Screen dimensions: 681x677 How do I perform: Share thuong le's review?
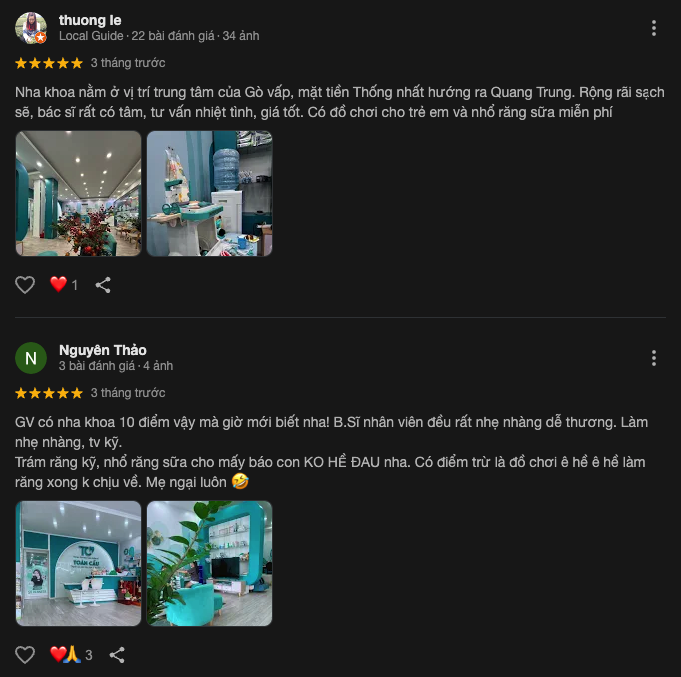coord(103,285)
